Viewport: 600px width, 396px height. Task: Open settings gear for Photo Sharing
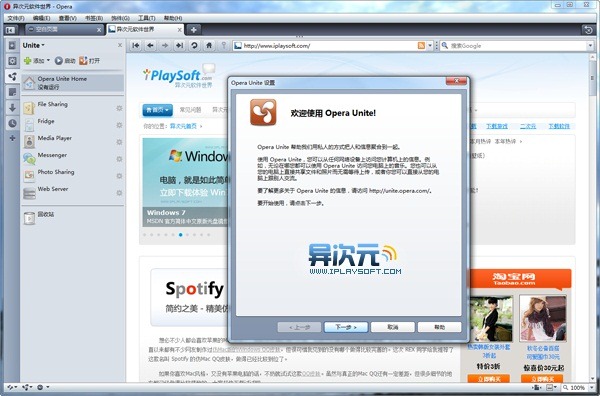(x=119, y=176)
